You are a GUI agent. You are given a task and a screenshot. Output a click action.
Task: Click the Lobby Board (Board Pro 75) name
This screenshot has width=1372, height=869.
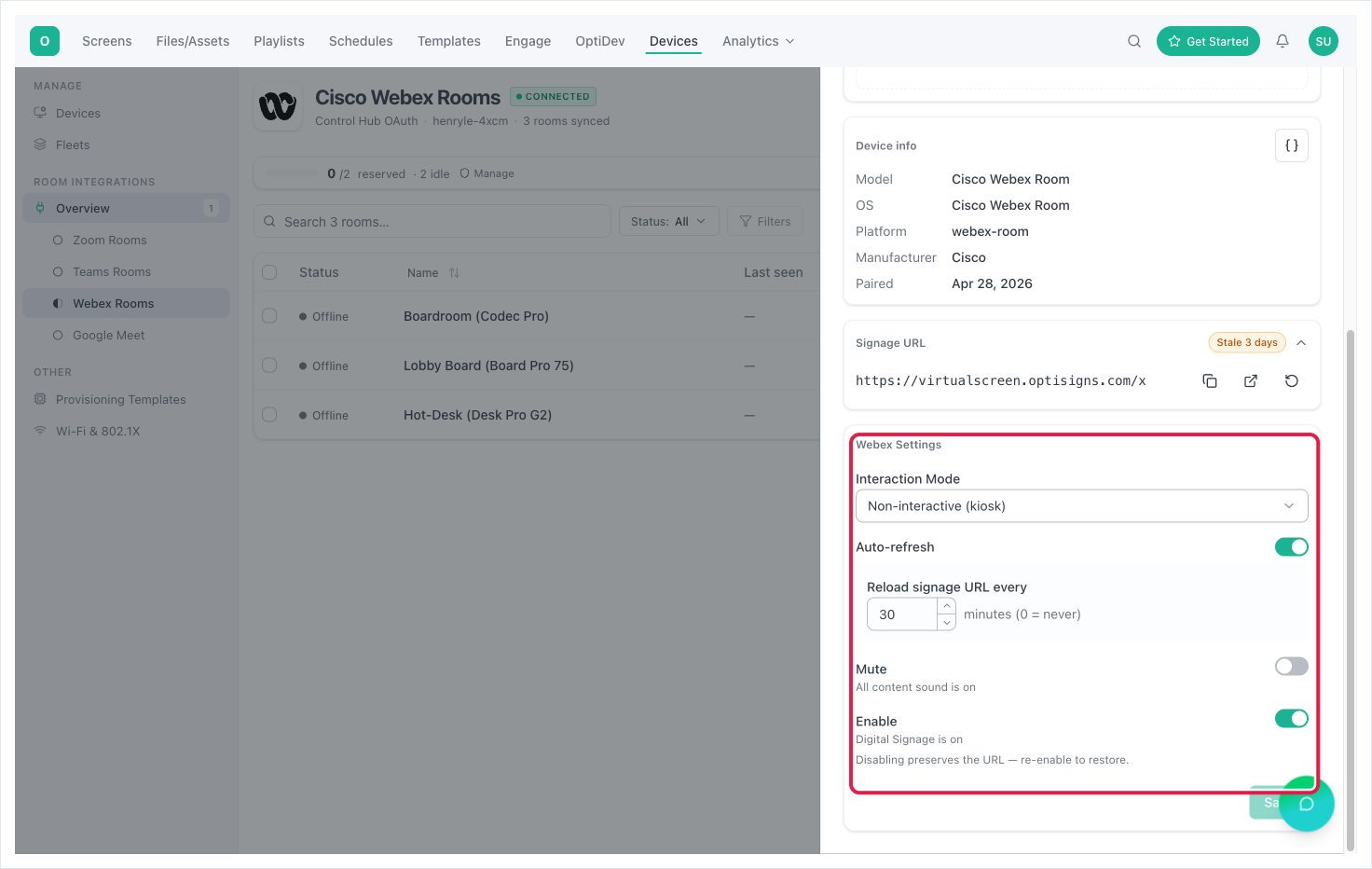coord(488,366)
